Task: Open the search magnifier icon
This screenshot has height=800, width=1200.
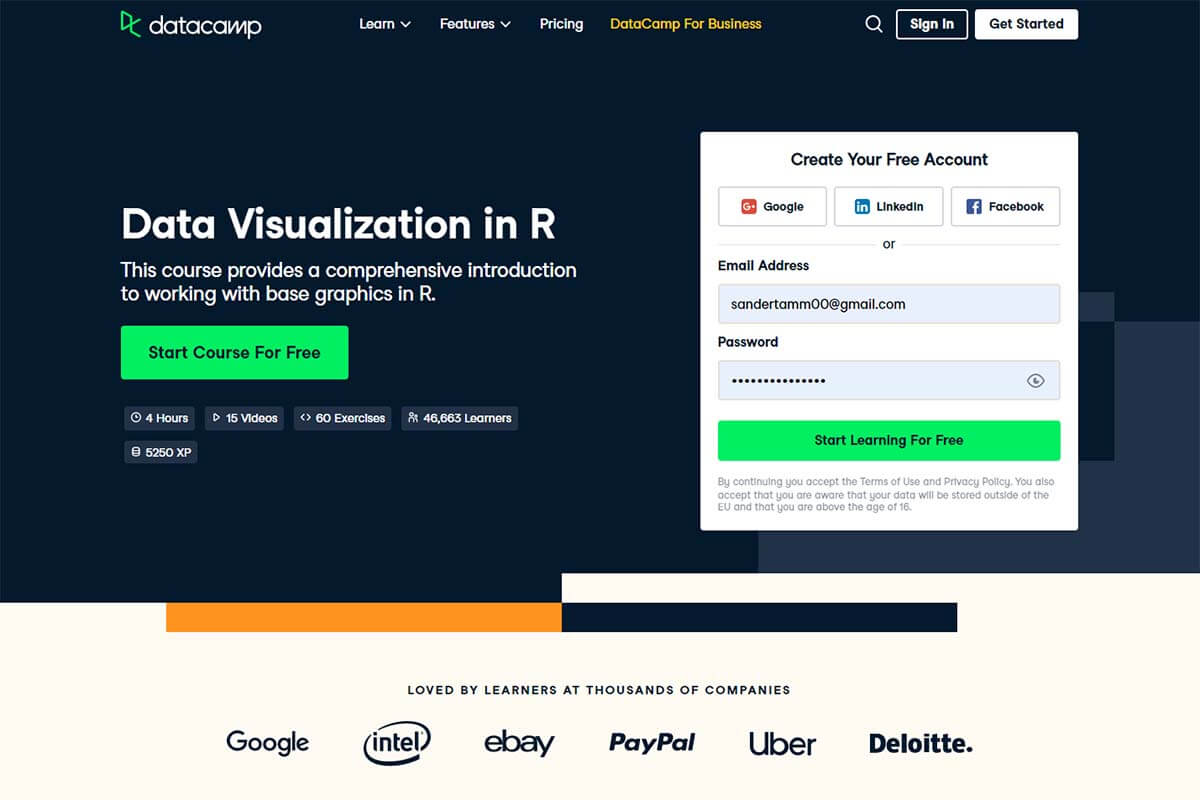Action: click(874, 24)
